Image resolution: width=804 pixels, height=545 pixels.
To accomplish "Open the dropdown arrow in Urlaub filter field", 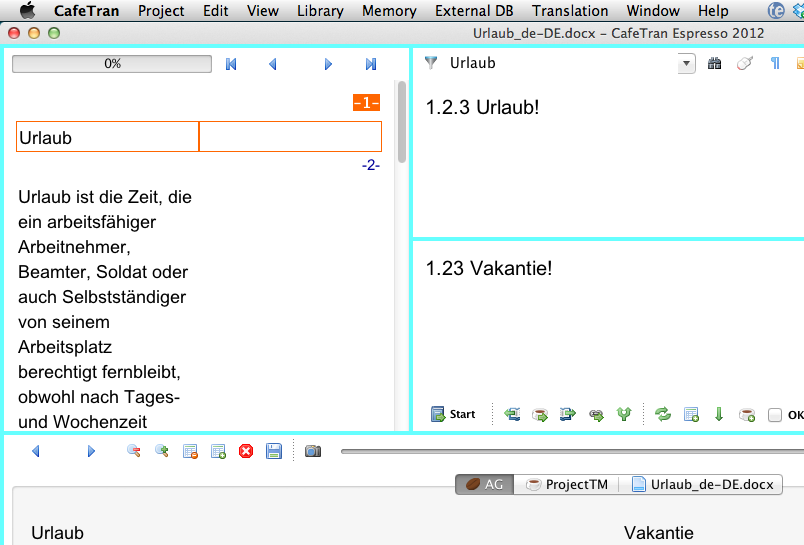I will [686, 64].
